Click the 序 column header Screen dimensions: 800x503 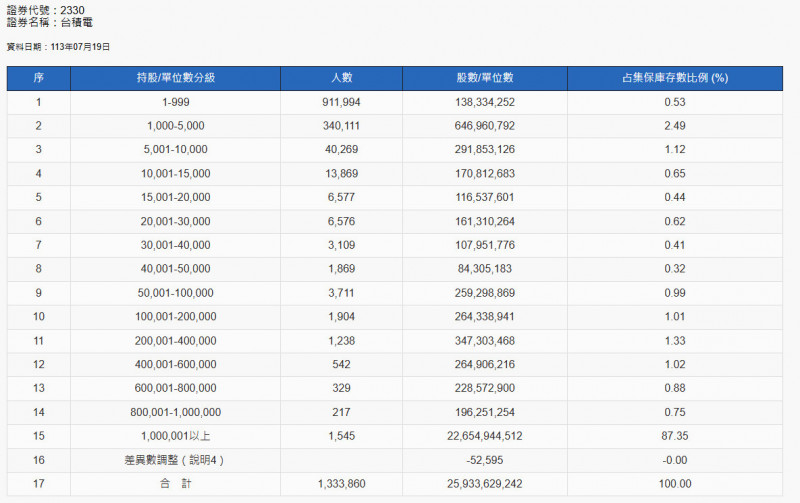38,78
